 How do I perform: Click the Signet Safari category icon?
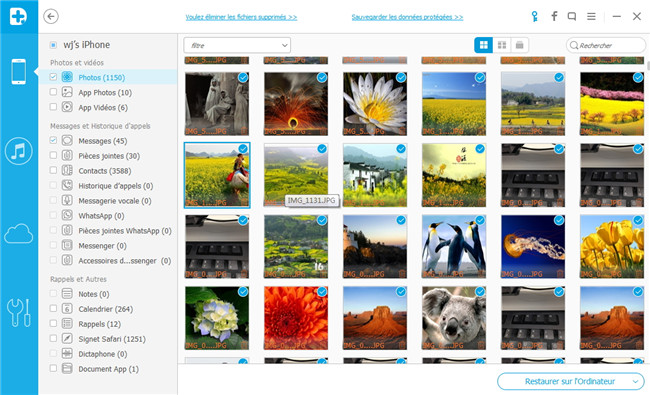(x=67, y=339)
